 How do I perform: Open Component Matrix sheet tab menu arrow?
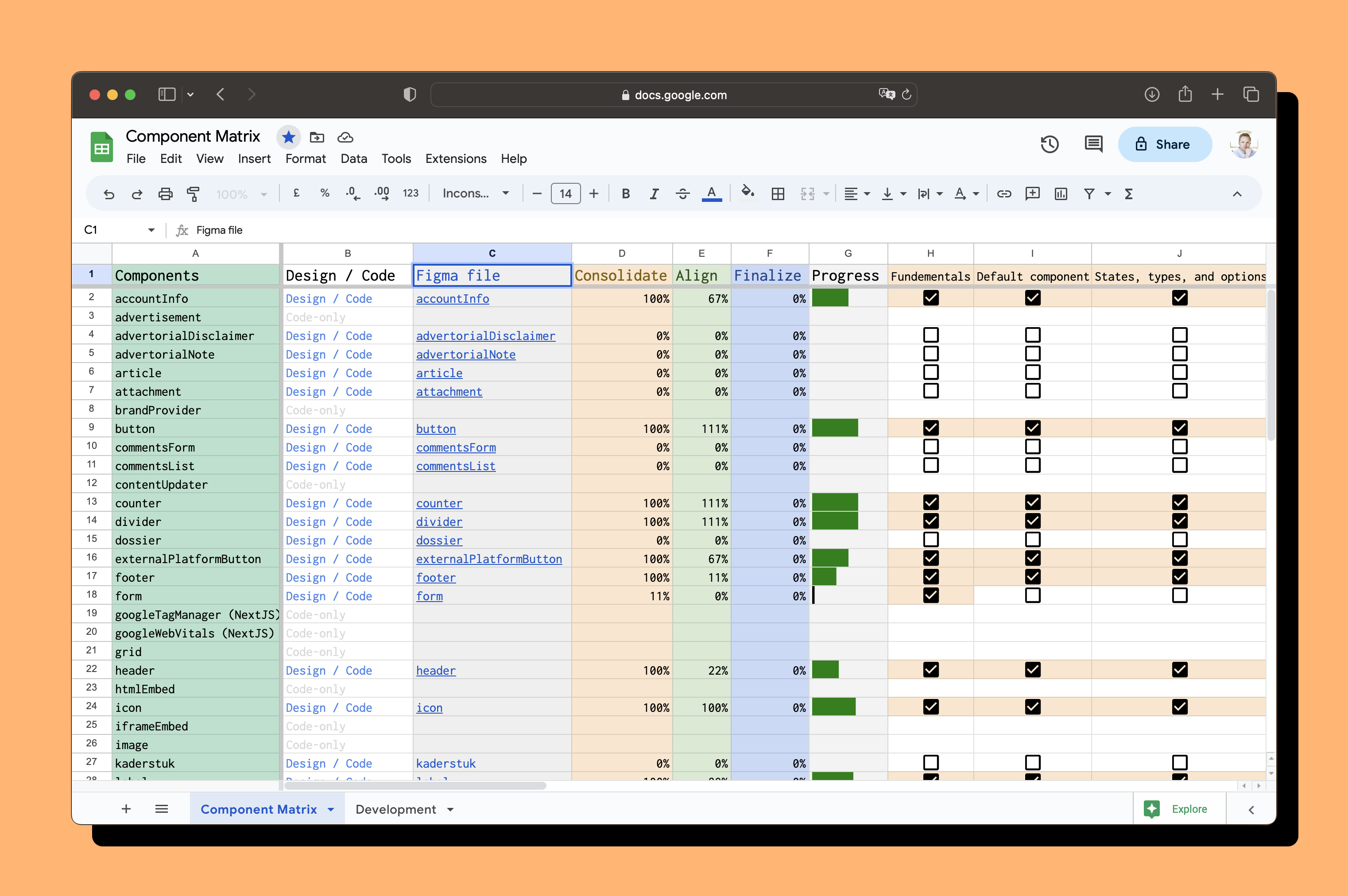331,809
